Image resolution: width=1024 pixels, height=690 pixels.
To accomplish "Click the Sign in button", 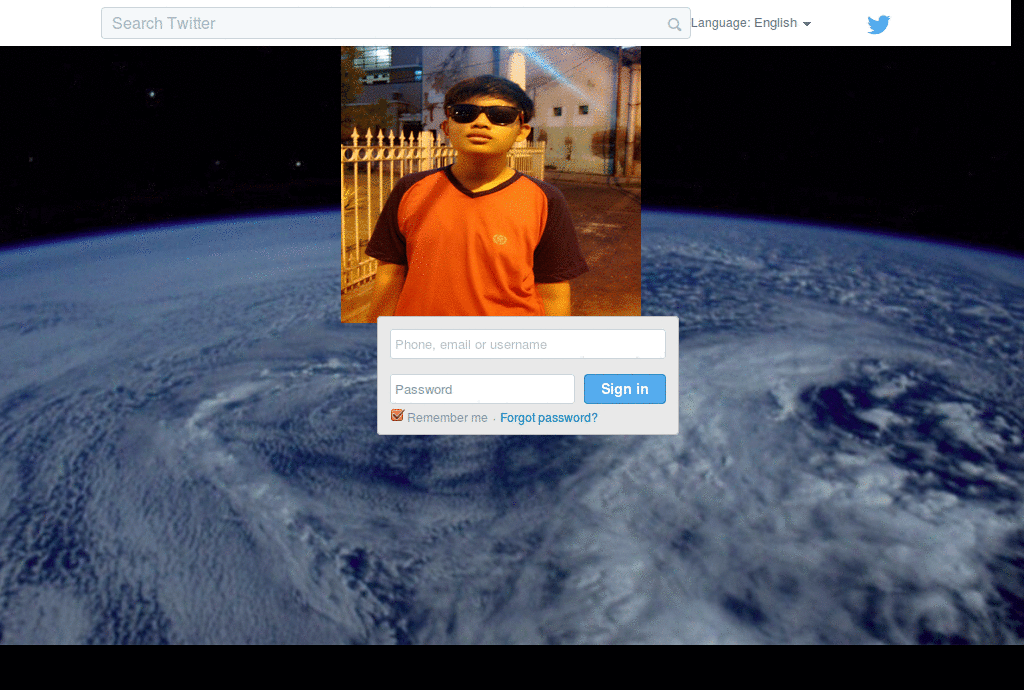I will (x=624, y=389).
